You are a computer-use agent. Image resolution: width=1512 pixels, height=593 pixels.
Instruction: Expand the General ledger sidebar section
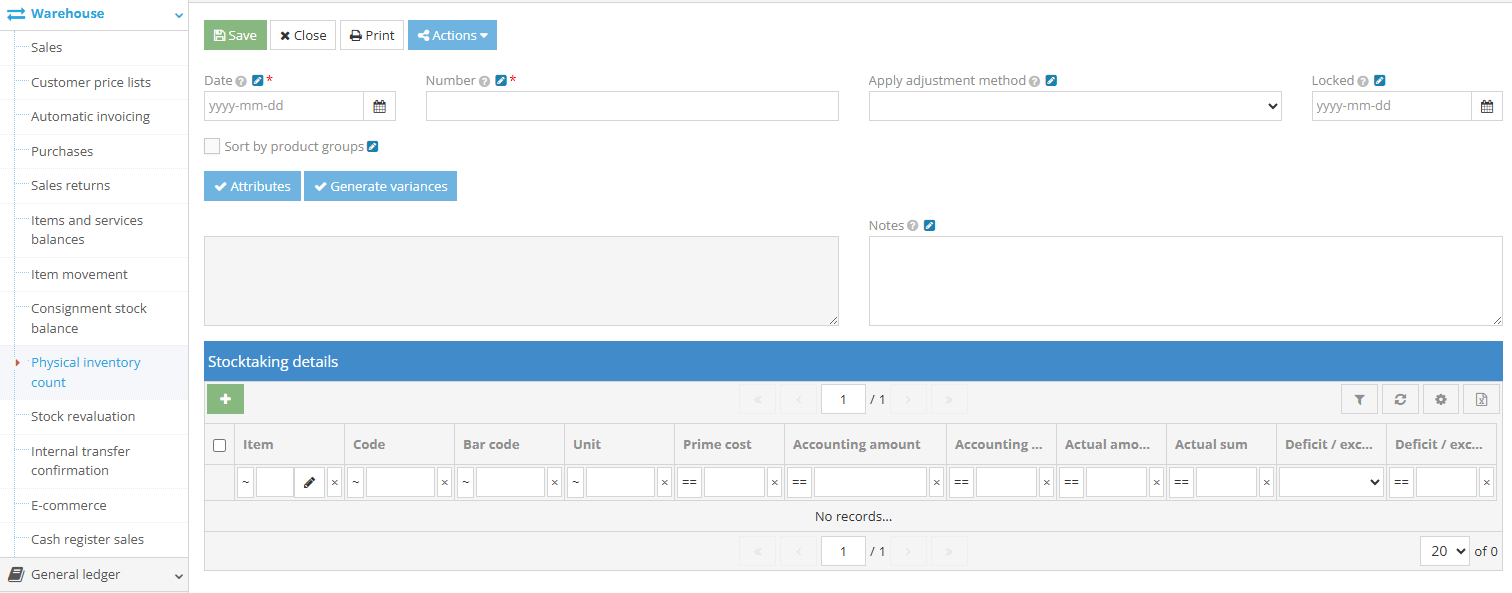(94, 575)
